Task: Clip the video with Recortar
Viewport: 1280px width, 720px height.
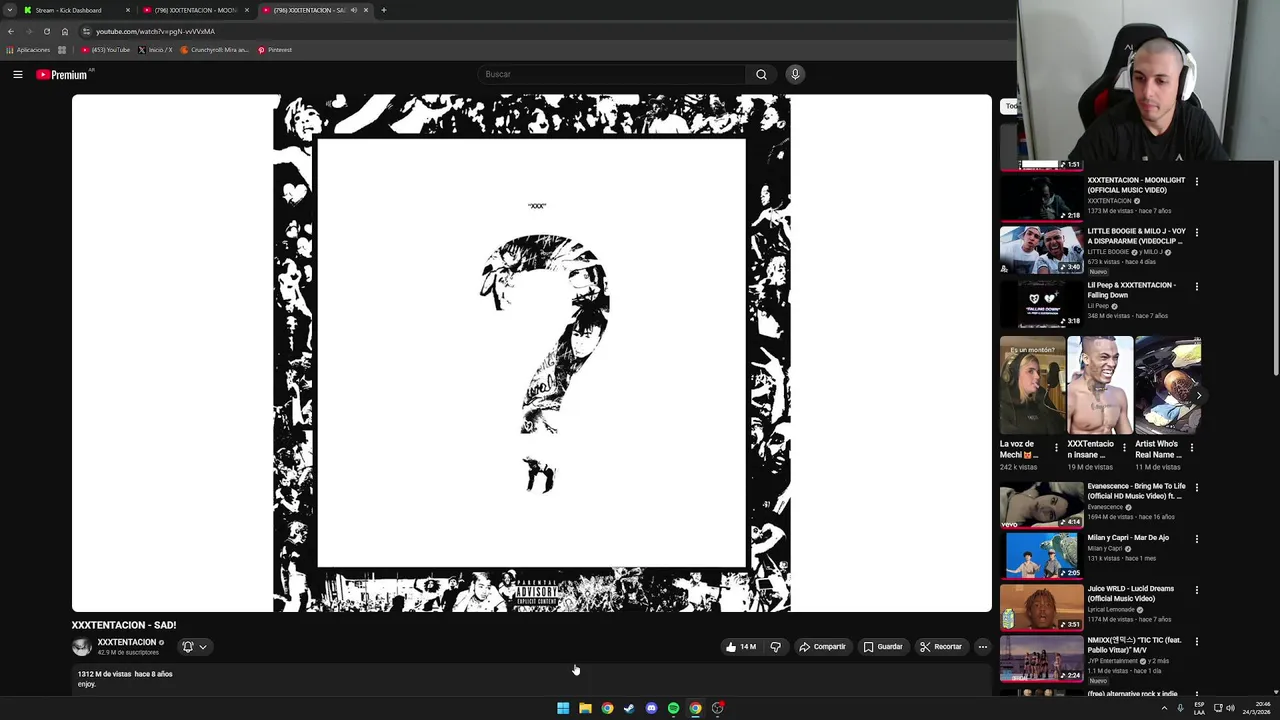Action: 941,647
